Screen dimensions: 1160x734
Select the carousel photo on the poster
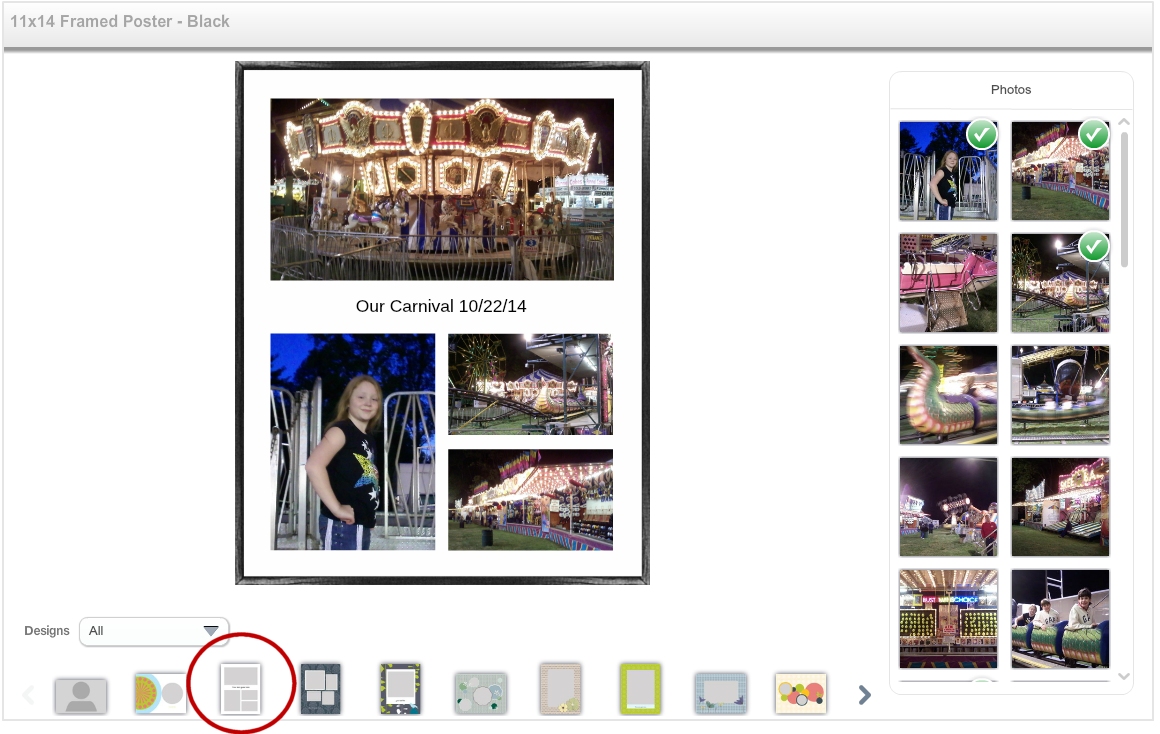coord(442,189)
